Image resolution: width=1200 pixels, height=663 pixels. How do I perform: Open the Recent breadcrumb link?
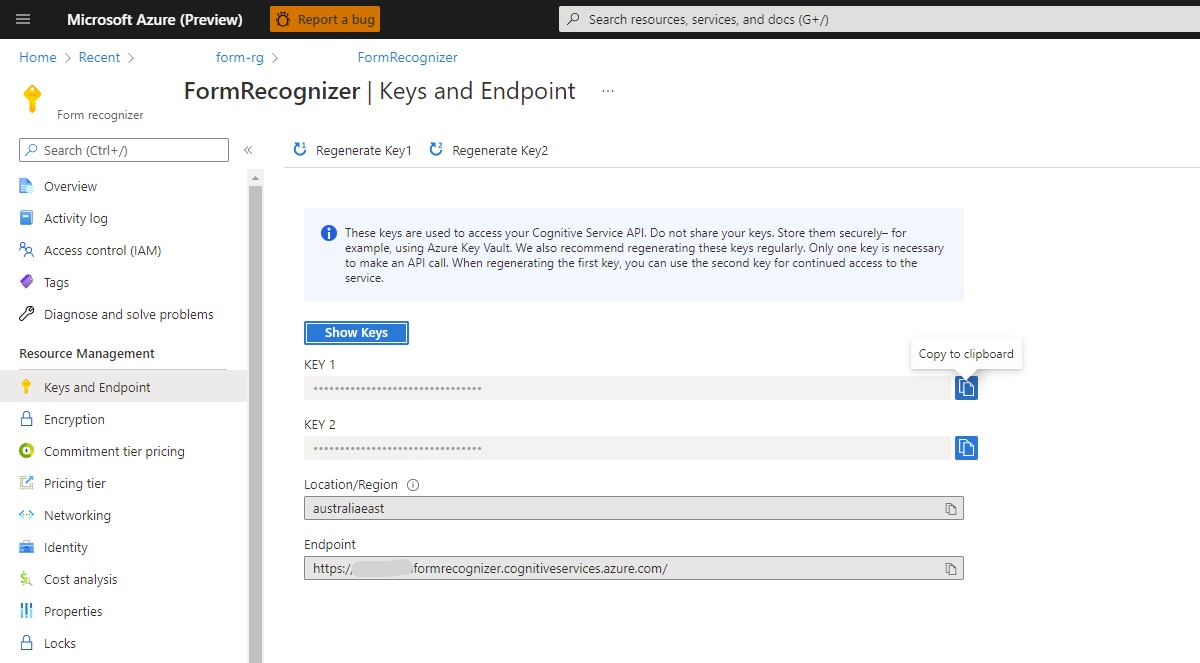(99, 57)
